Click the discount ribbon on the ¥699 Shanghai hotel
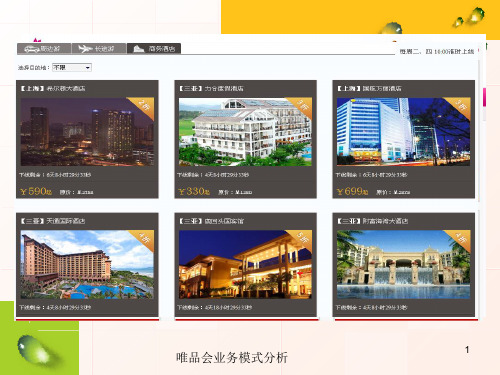 [459, 107]
